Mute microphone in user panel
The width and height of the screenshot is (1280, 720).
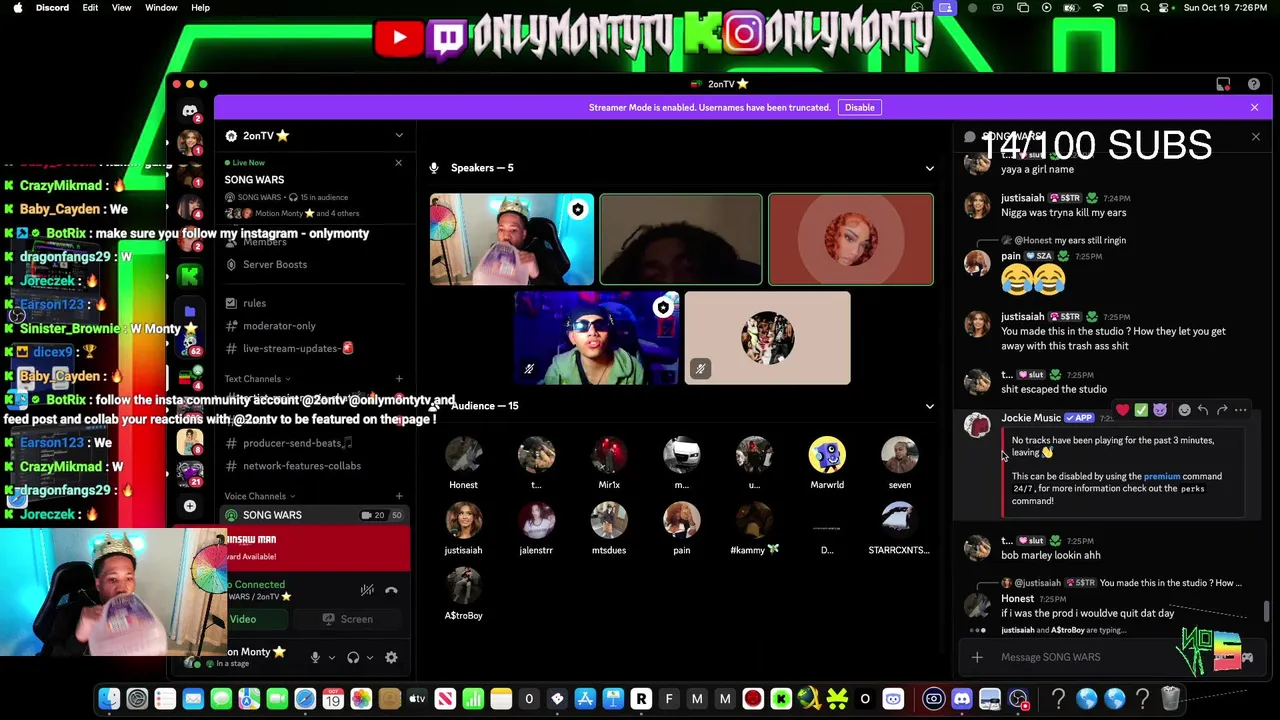[315, 657]
